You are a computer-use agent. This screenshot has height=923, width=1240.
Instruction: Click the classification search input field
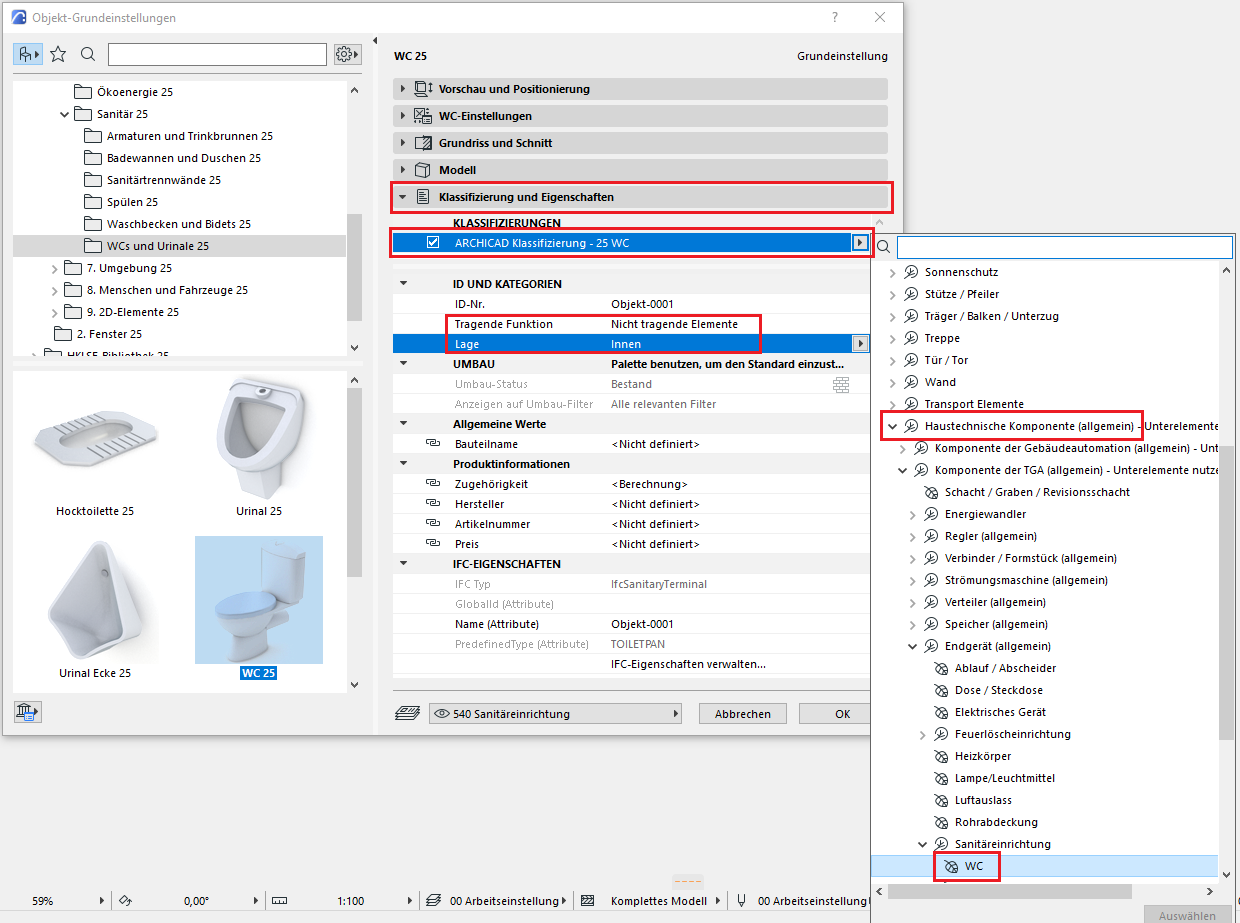click(x=1064, y=247)
